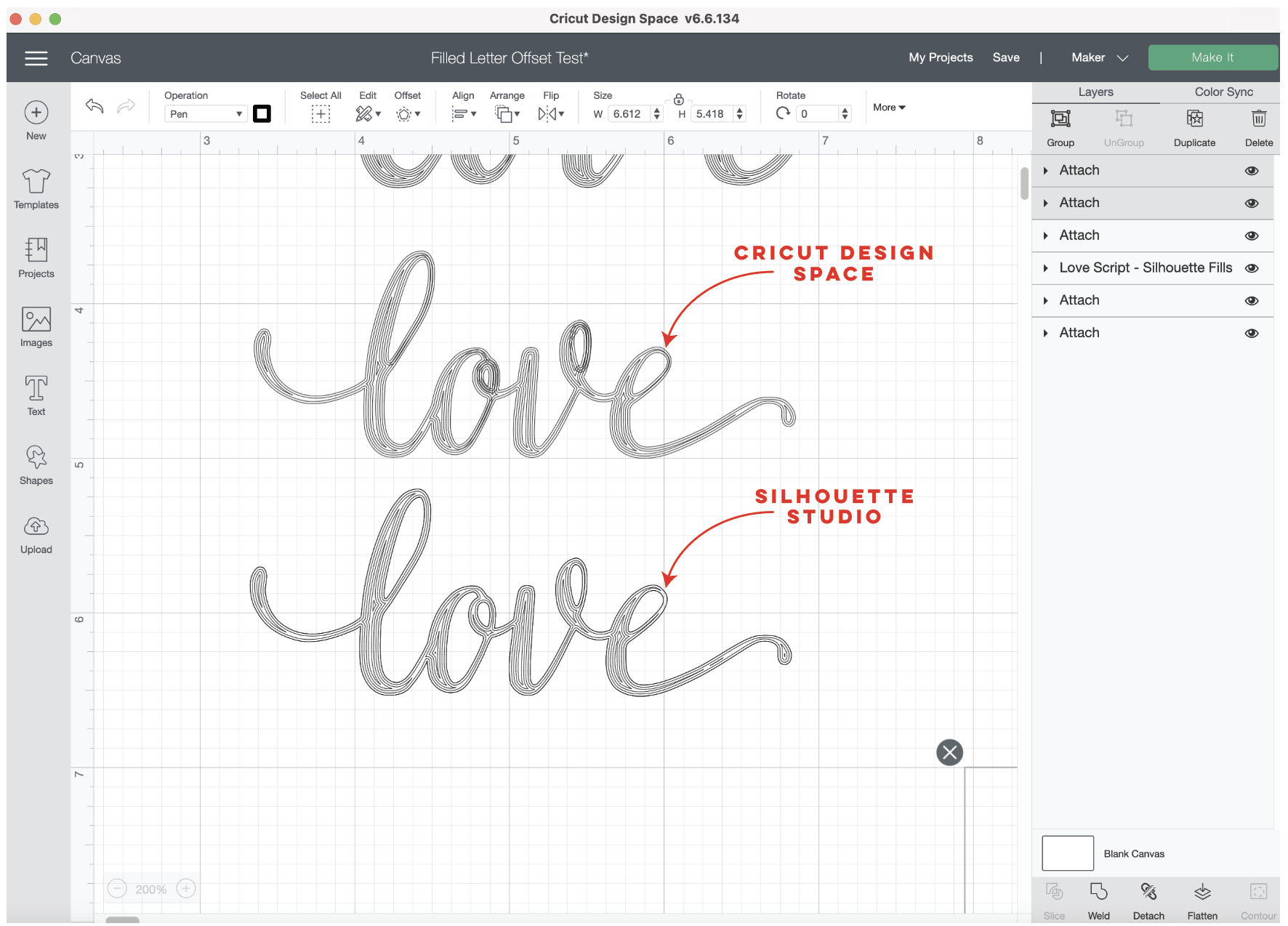This screenshot has width=1288, height=926.
Task: Delete the selected layer
Action: coord(1258,127)
